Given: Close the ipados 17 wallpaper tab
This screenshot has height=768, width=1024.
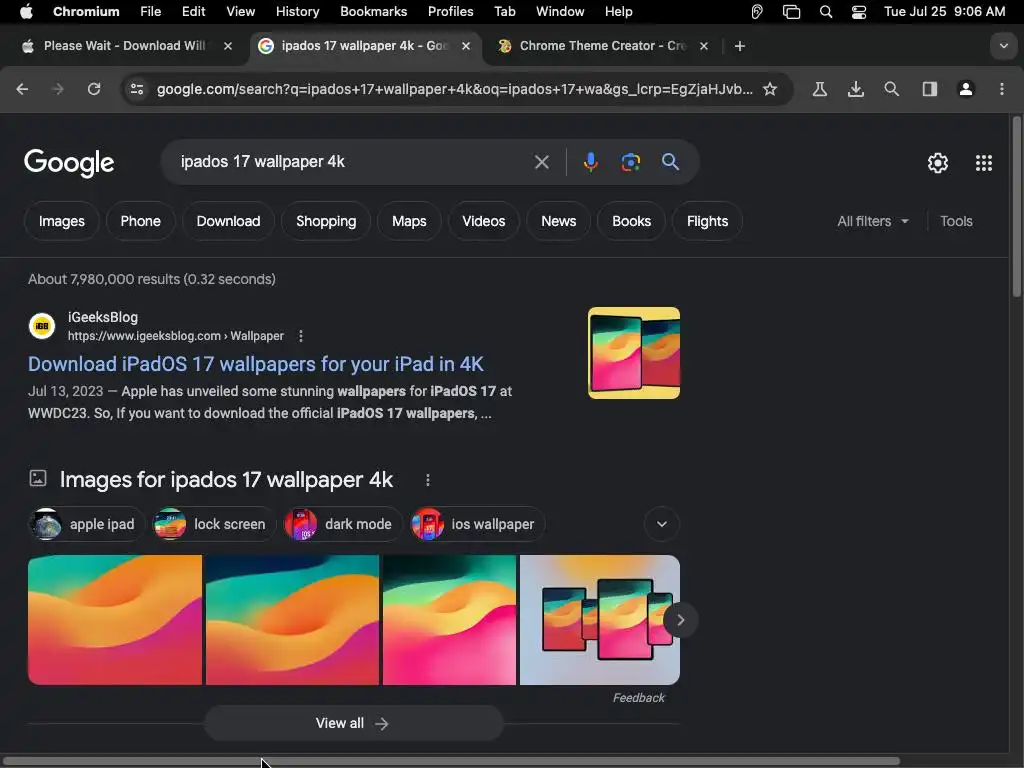Looking at the screenshot, I should pos(466,46).
